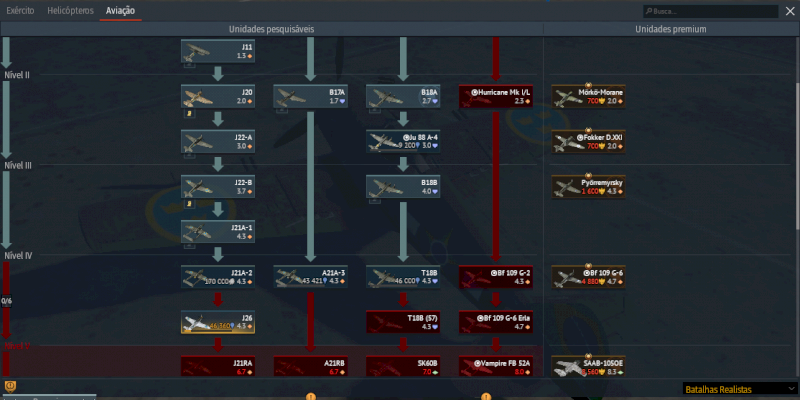Select the J11 aircraft card
The height and width of the screenshot is (400, 800).
coord(218,52)
